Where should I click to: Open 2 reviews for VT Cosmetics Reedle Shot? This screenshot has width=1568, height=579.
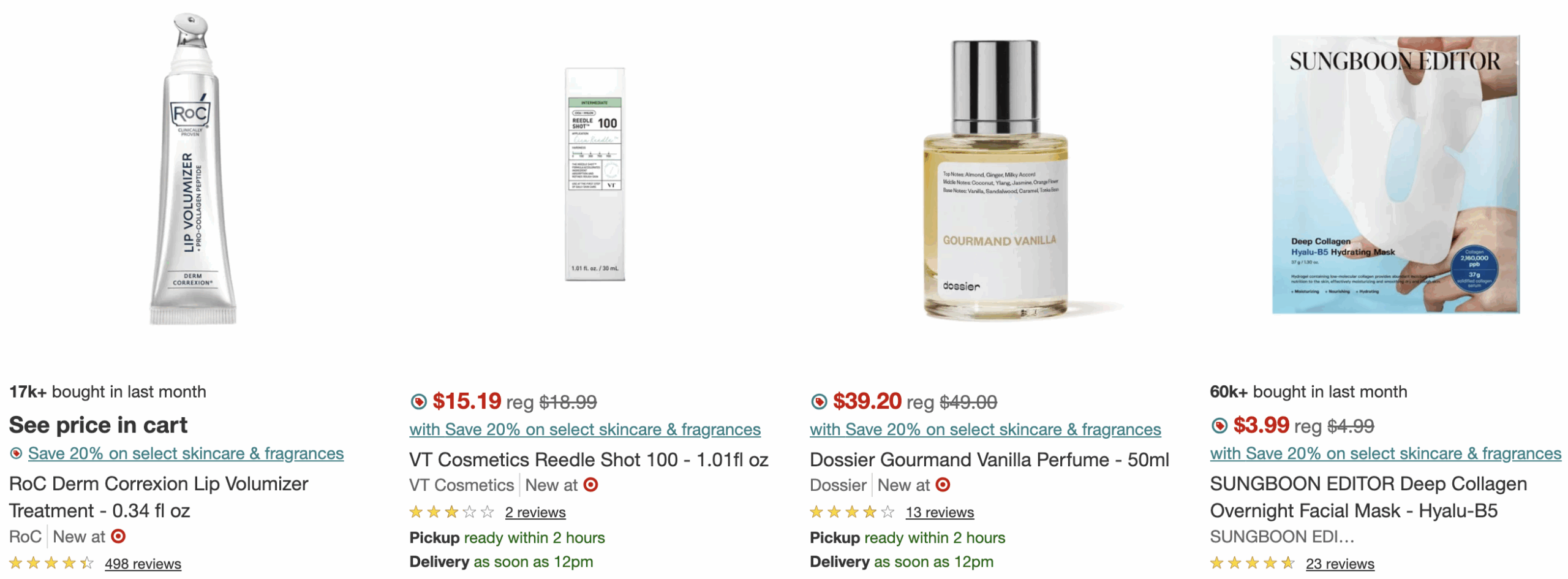(535, 512)
